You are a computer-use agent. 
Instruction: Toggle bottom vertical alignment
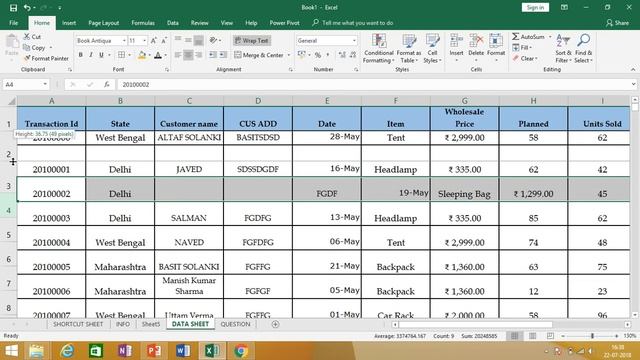click(x=198, y=40)
